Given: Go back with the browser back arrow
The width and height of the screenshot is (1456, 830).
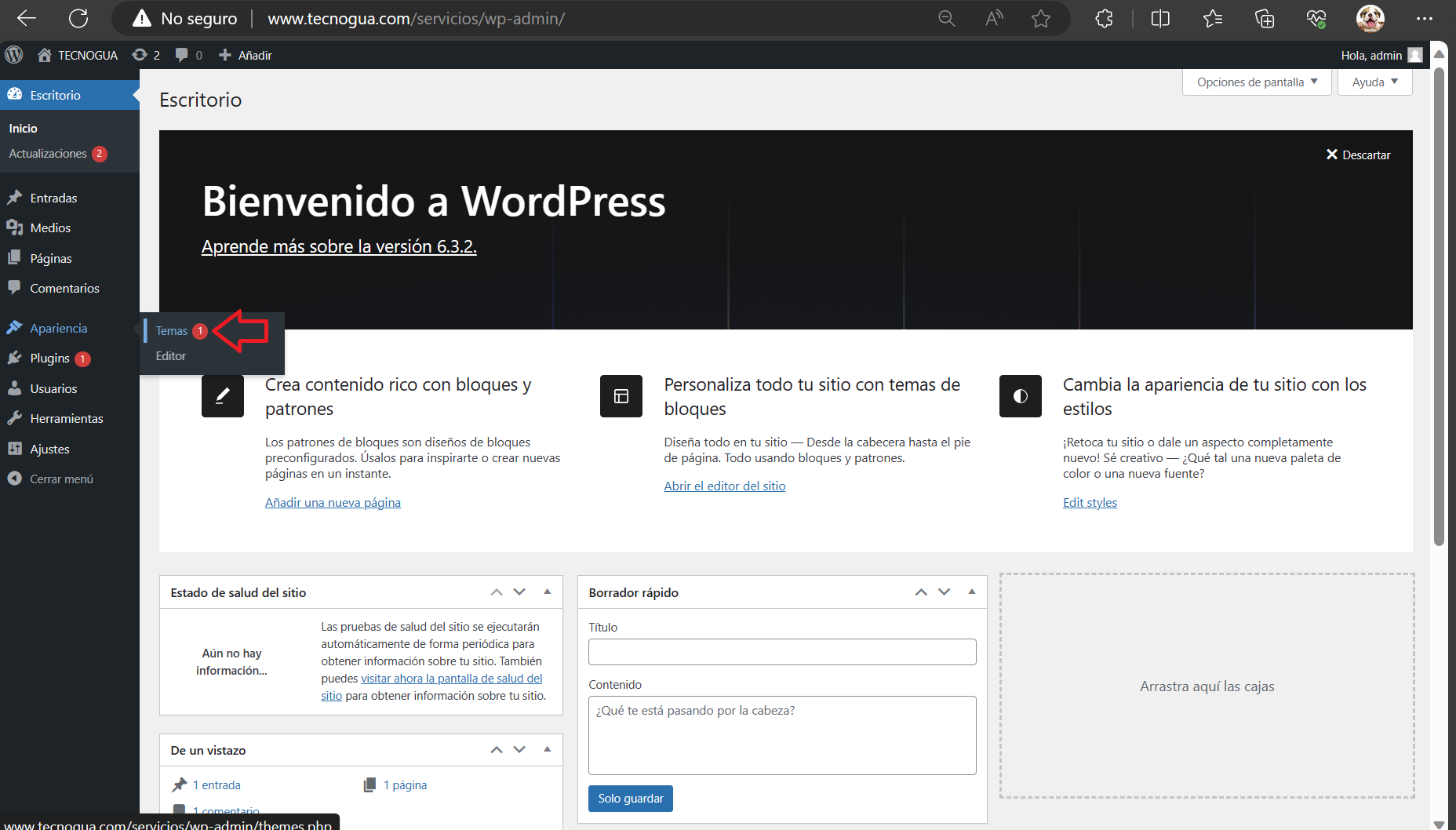Looking at the screenshot, I should 27,19.
